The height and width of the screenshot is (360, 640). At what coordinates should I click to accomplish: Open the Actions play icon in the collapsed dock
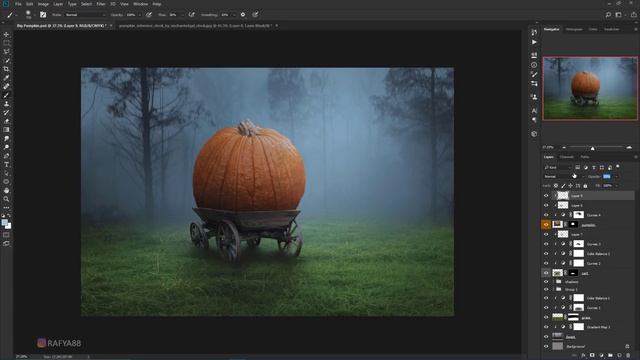[534, 42]
